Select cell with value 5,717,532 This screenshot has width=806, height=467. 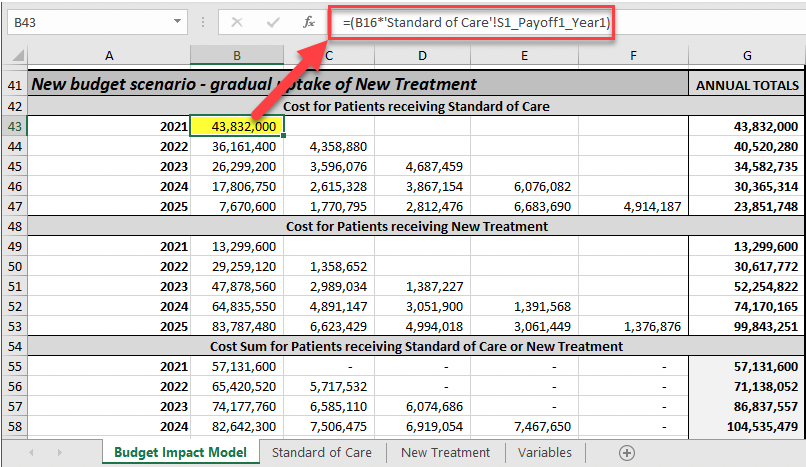pyautogui.click(x=329, y=386)
